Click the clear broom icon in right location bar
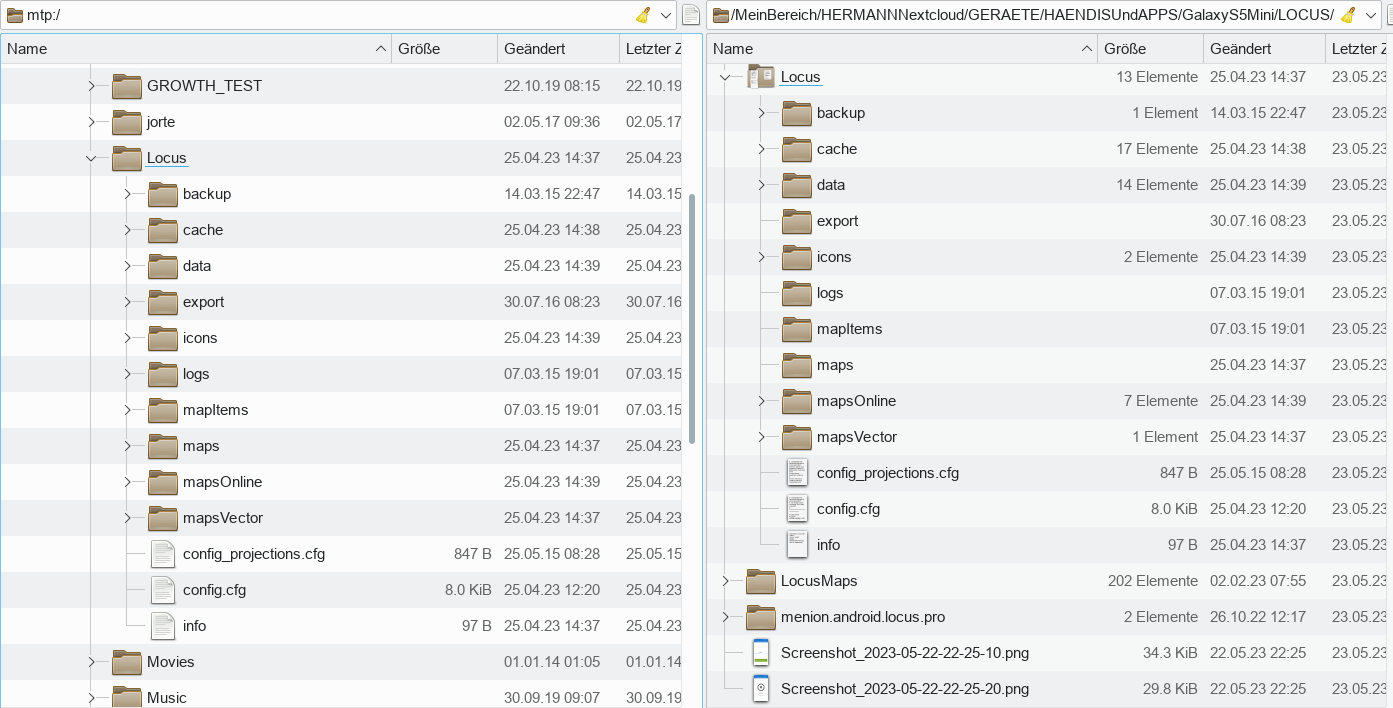Viewport: 1393px width, 708px height. pyautogui.click(x=1348, y=15)
